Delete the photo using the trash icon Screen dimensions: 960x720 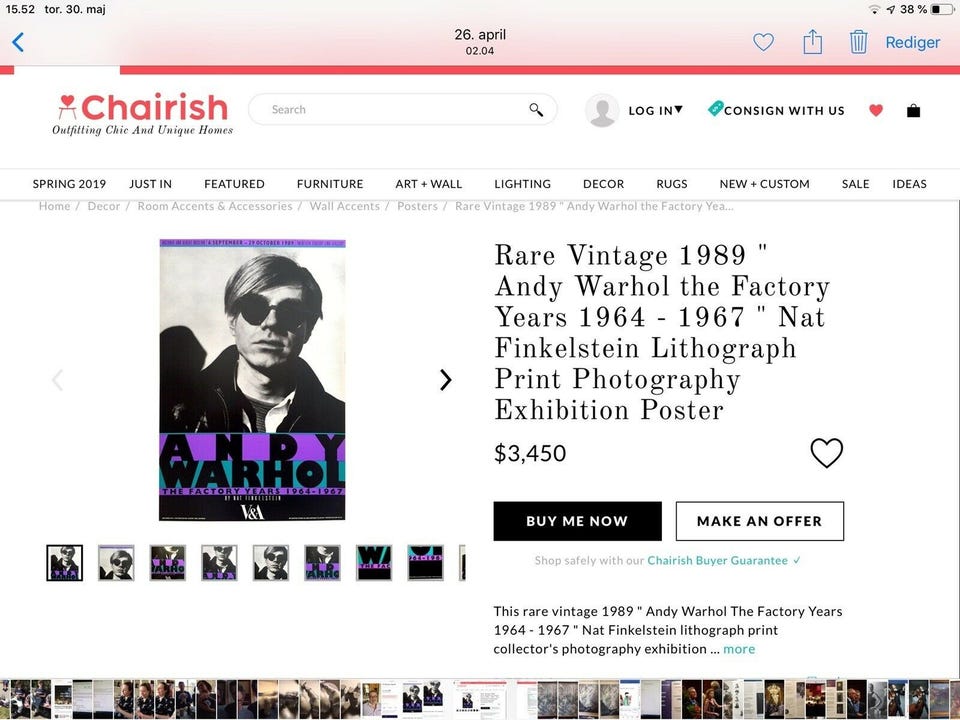coord(858,42)
